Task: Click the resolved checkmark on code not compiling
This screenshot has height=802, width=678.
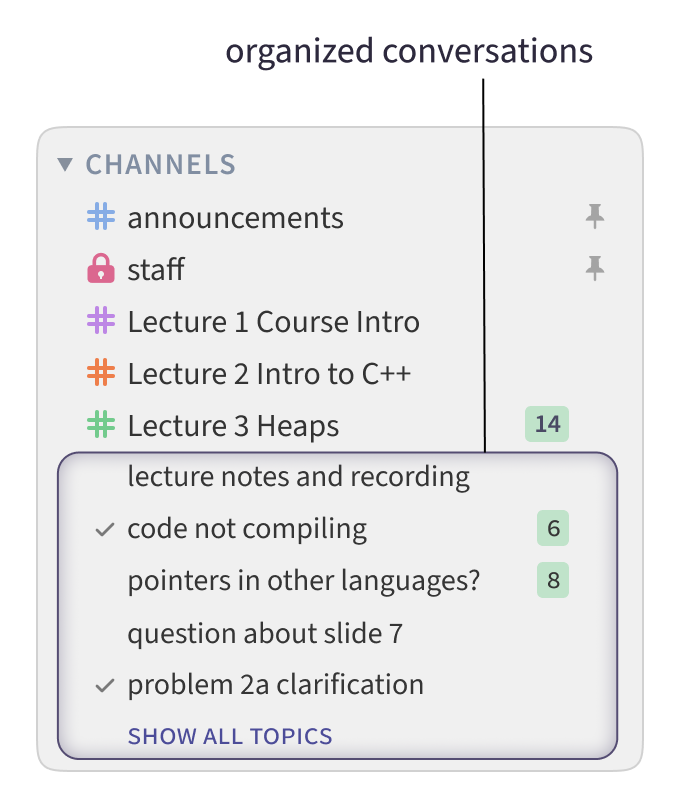Action: pyautogui.click(x=104, y=530)
